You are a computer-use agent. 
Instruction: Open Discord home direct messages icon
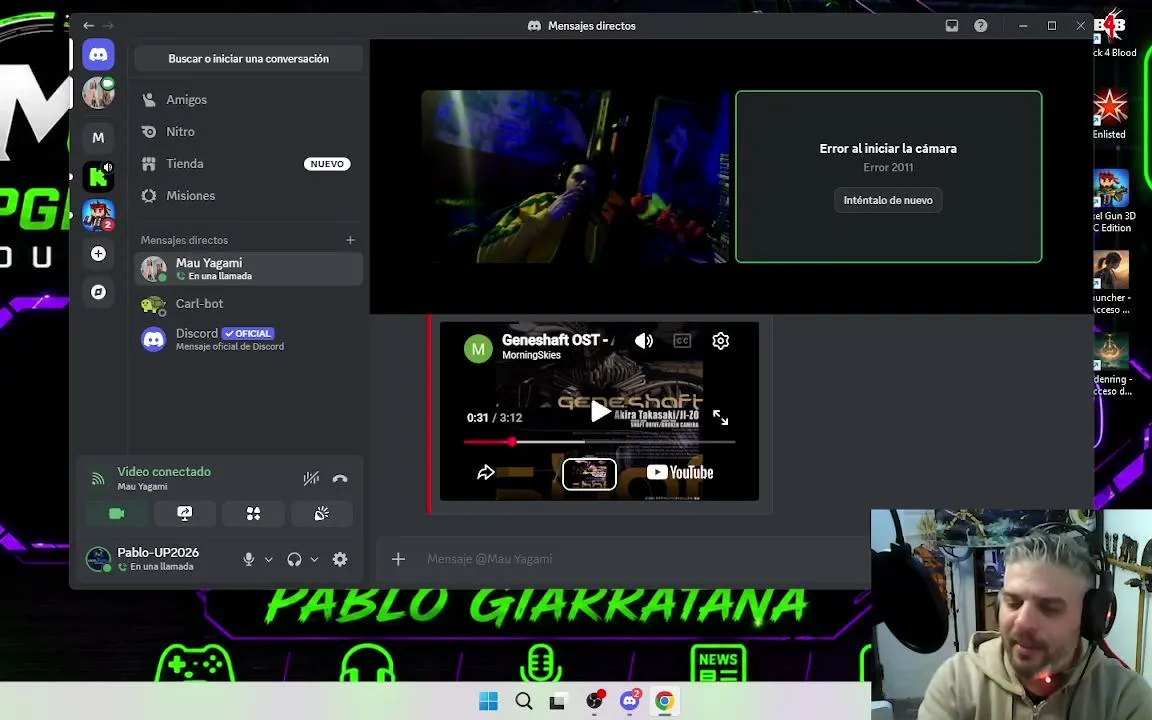[98, 54]
